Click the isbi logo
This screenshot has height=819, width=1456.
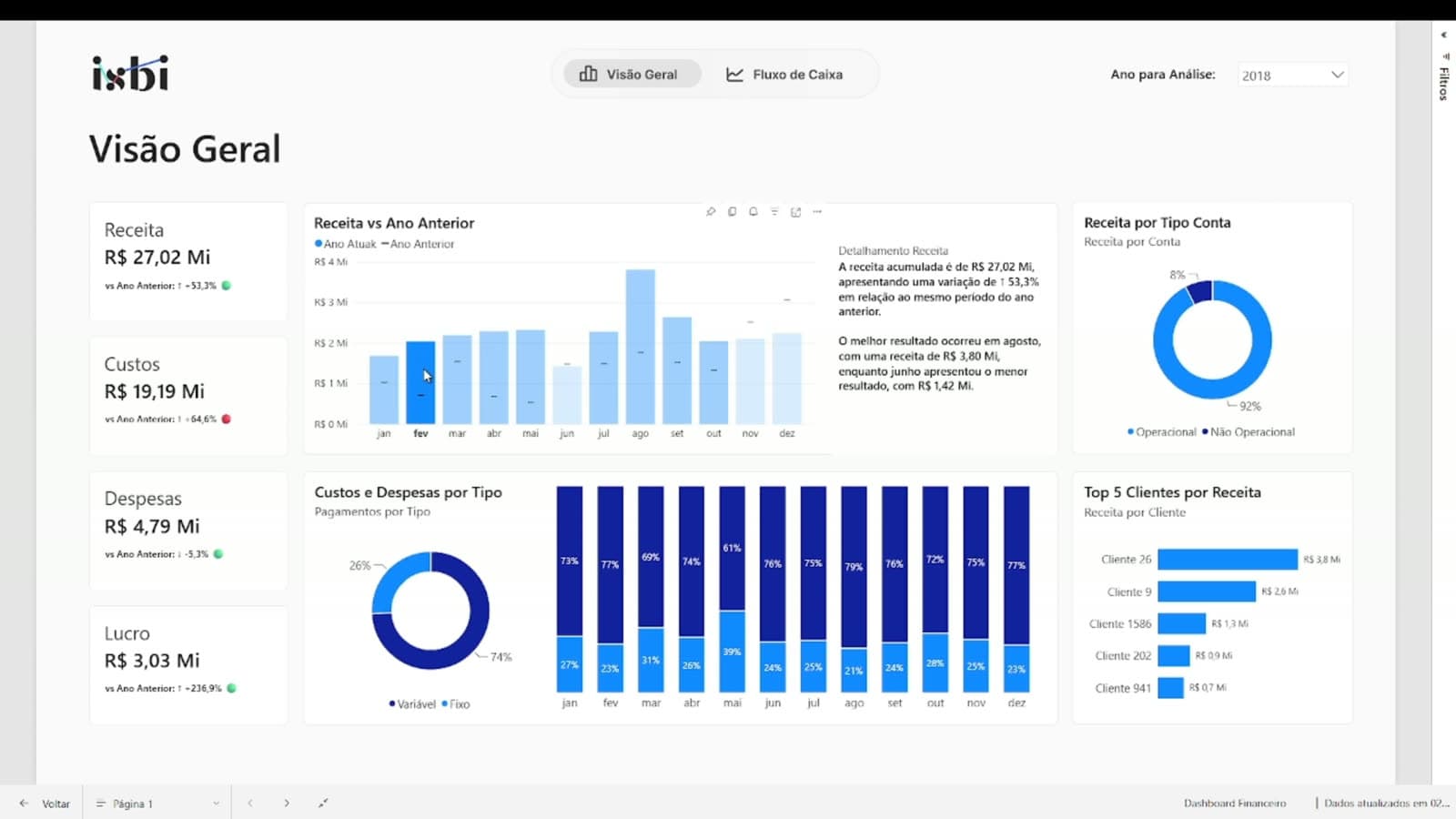point(130,74)
